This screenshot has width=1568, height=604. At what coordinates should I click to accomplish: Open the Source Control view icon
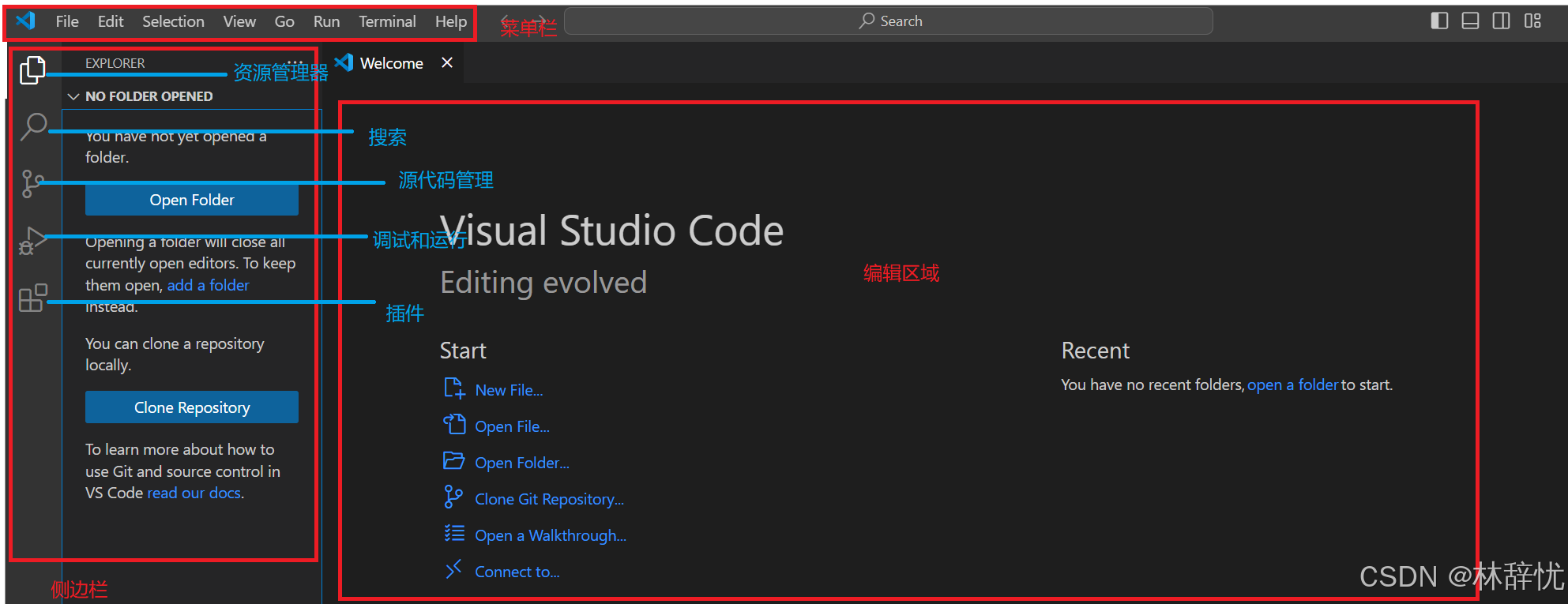[32, 183]
